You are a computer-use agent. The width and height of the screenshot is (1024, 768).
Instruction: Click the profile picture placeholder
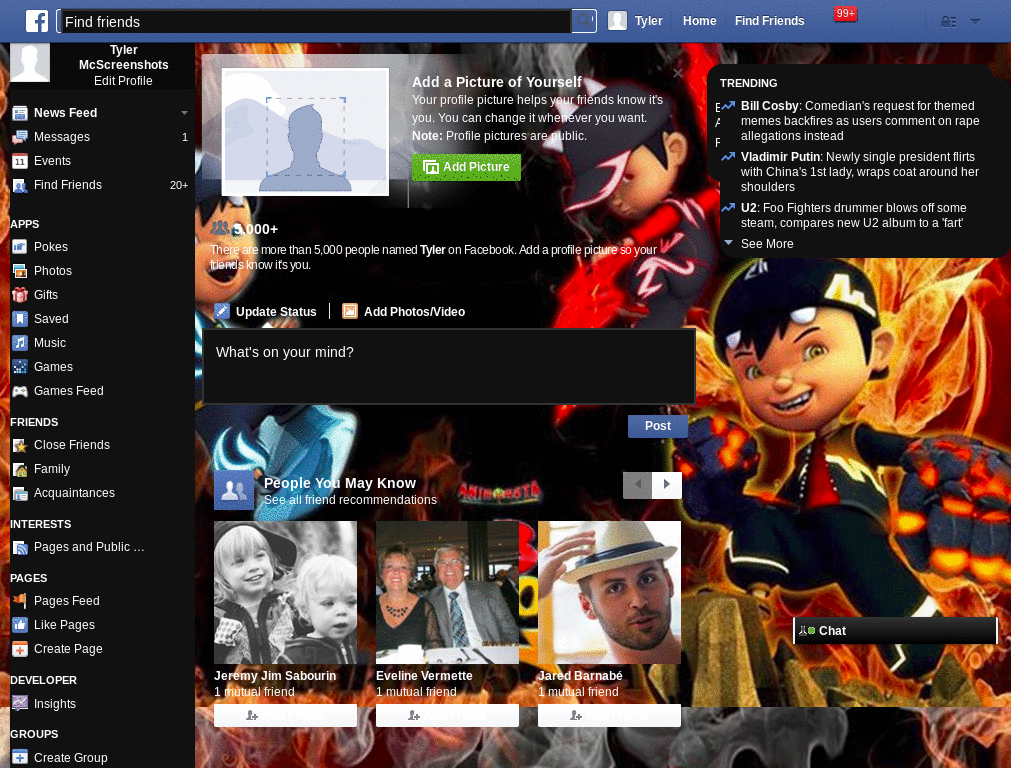pyautogui.click(x=305, y=131)
